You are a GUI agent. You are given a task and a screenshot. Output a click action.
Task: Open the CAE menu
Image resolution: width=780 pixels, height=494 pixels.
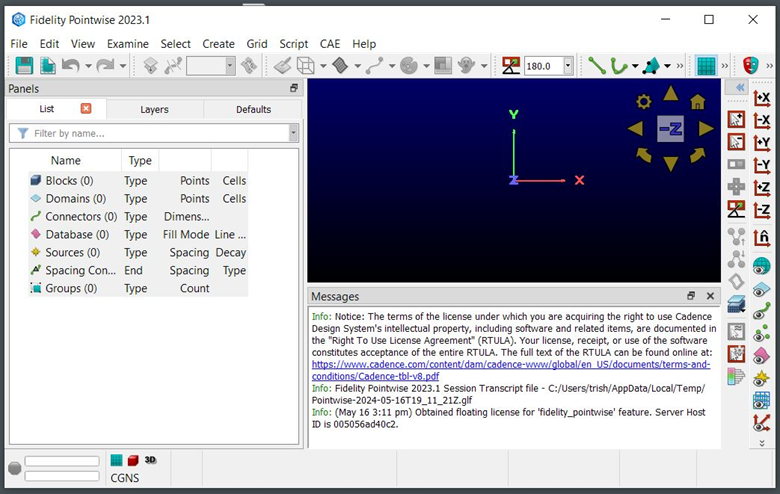click(330, 44)
